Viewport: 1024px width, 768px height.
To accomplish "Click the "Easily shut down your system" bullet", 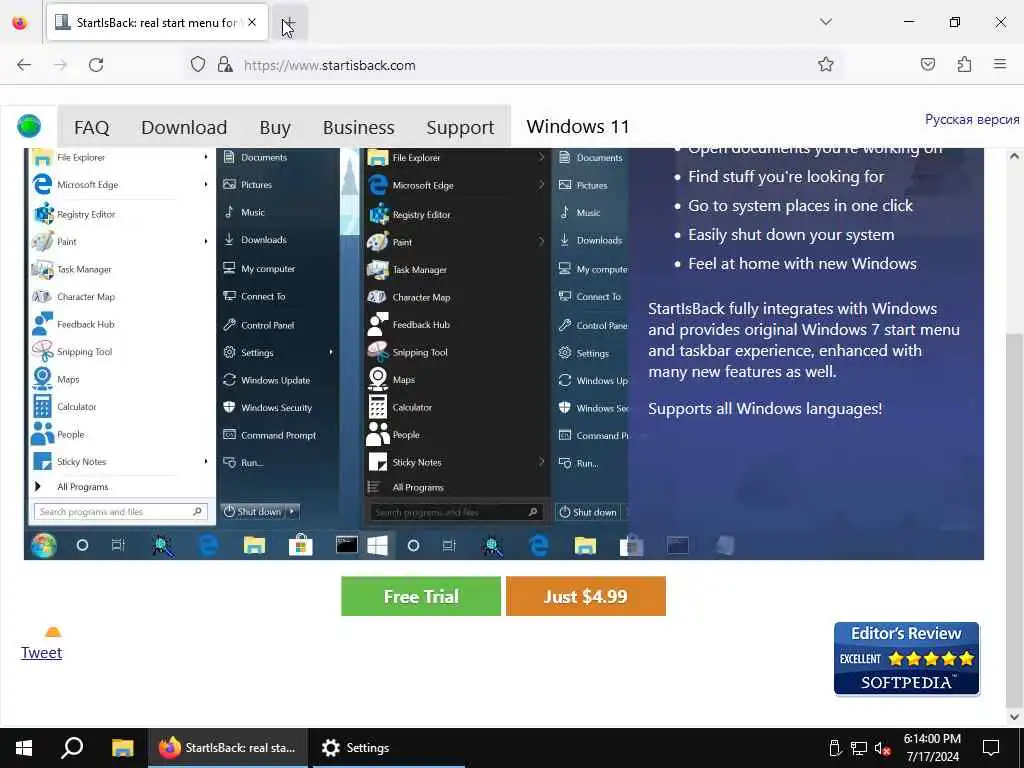I will point(791,235).
